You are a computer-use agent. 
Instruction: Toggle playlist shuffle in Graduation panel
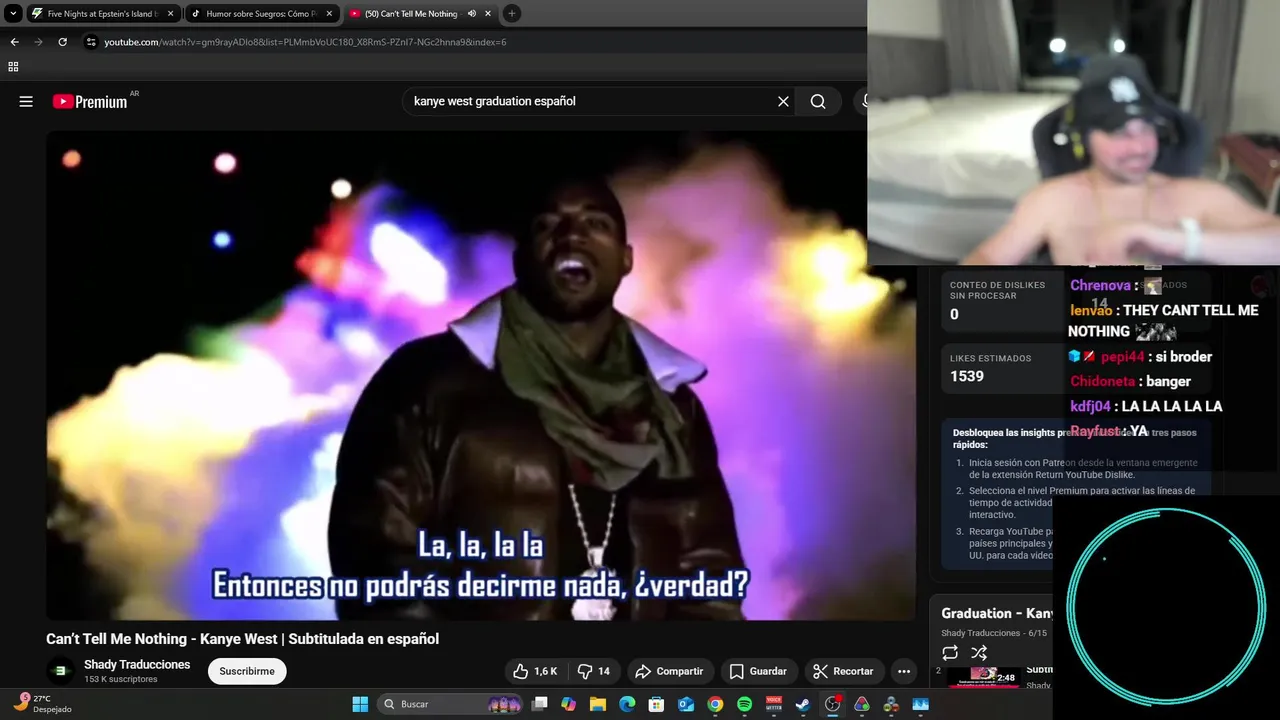tap(979, 653)
